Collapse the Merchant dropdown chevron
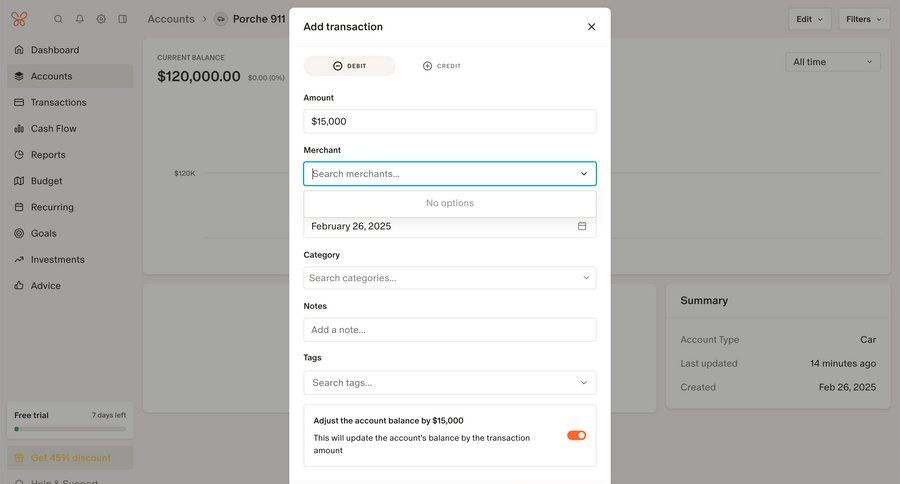900x484 pixels. [584, 173]
